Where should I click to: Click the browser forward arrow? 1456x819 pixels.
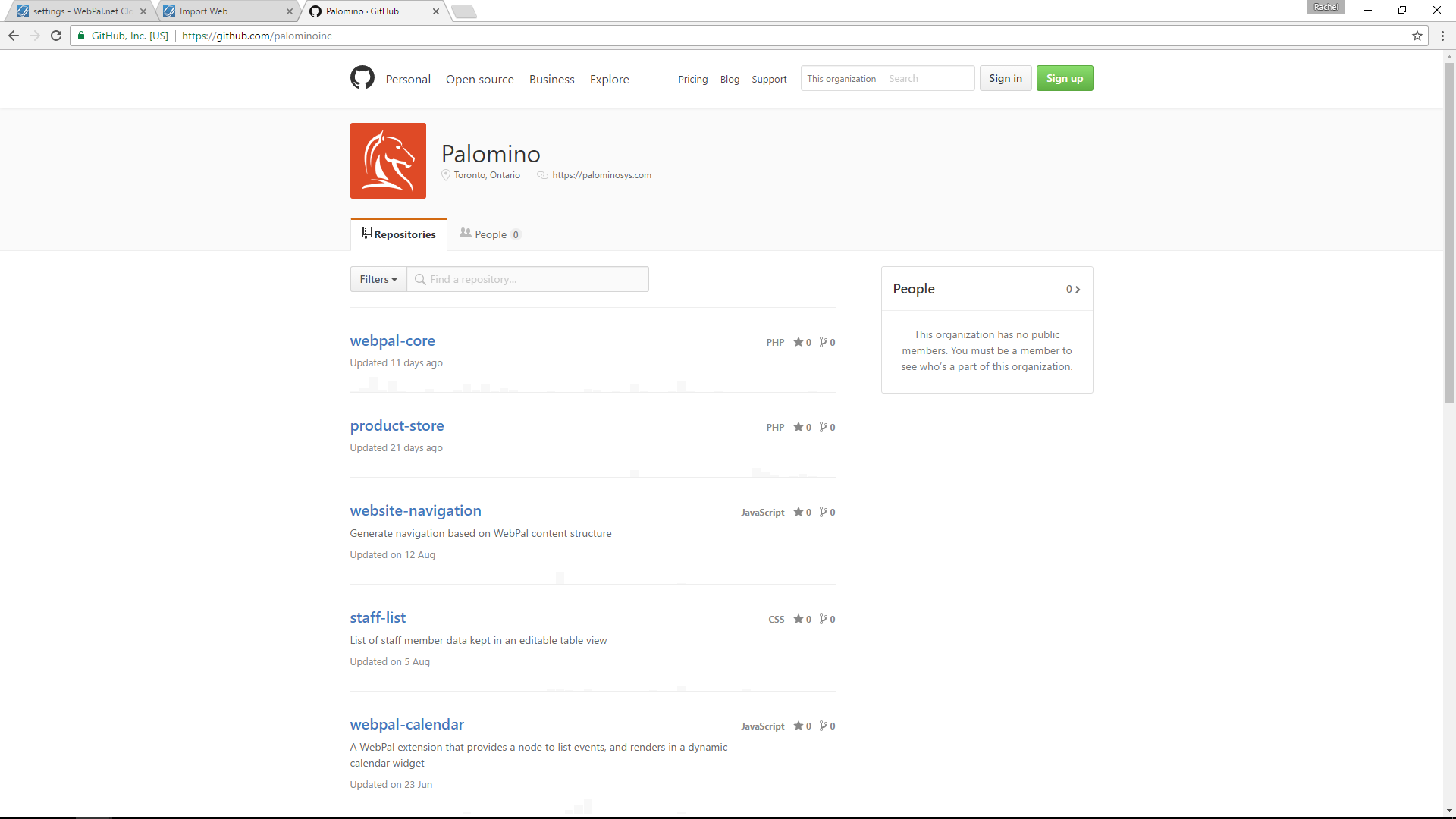click(35, 36)
